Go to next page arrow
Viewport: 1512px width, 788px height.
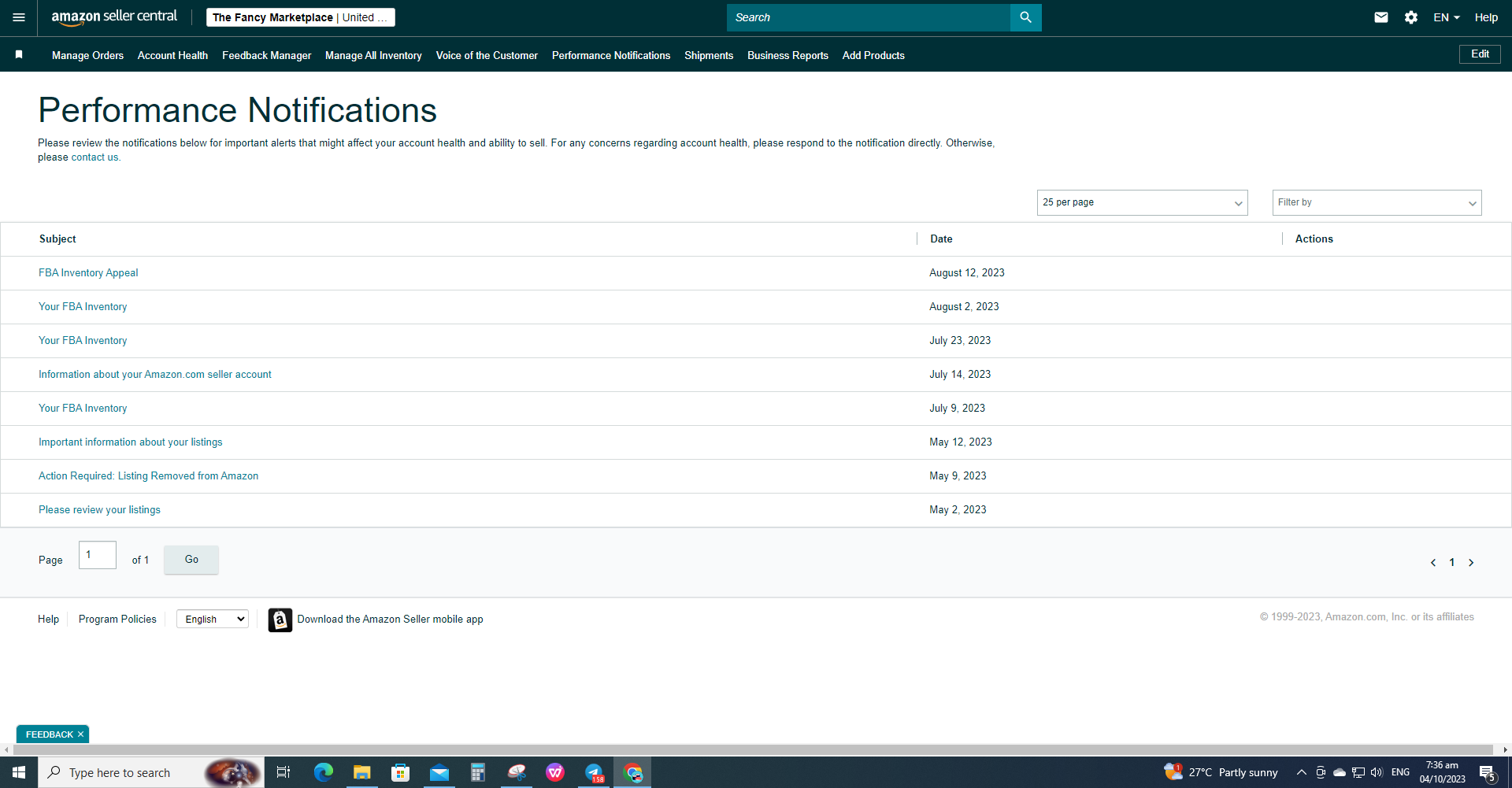1471,562
